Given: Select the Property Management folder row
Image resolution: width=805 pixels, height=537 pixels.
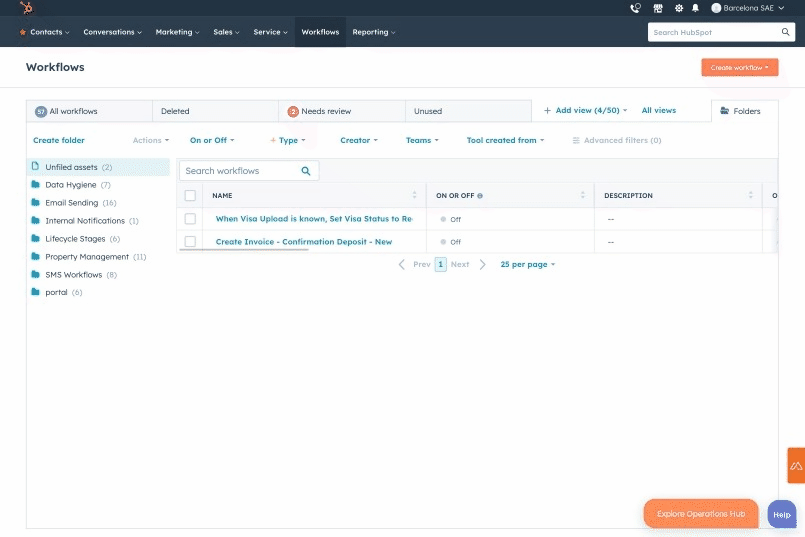Looking at the screenshot, I should click(x=98, y=257).
